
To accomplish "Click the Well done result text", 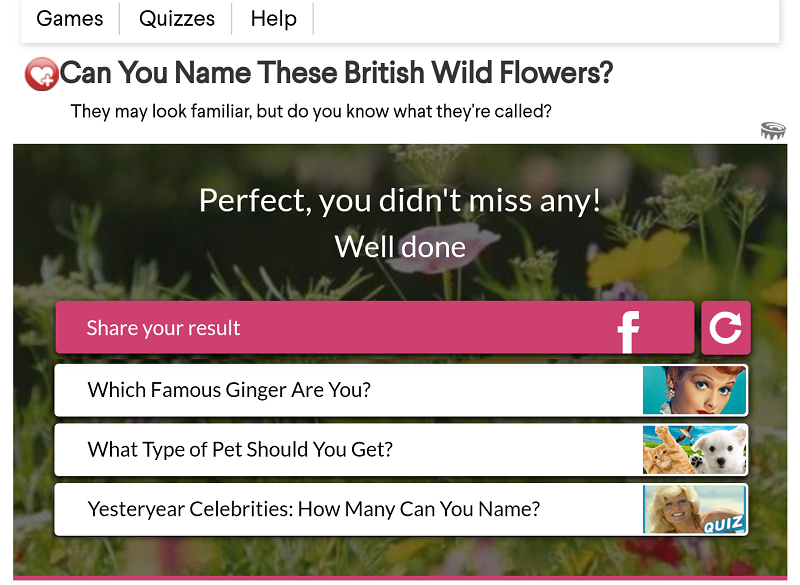I will (400, 246).
